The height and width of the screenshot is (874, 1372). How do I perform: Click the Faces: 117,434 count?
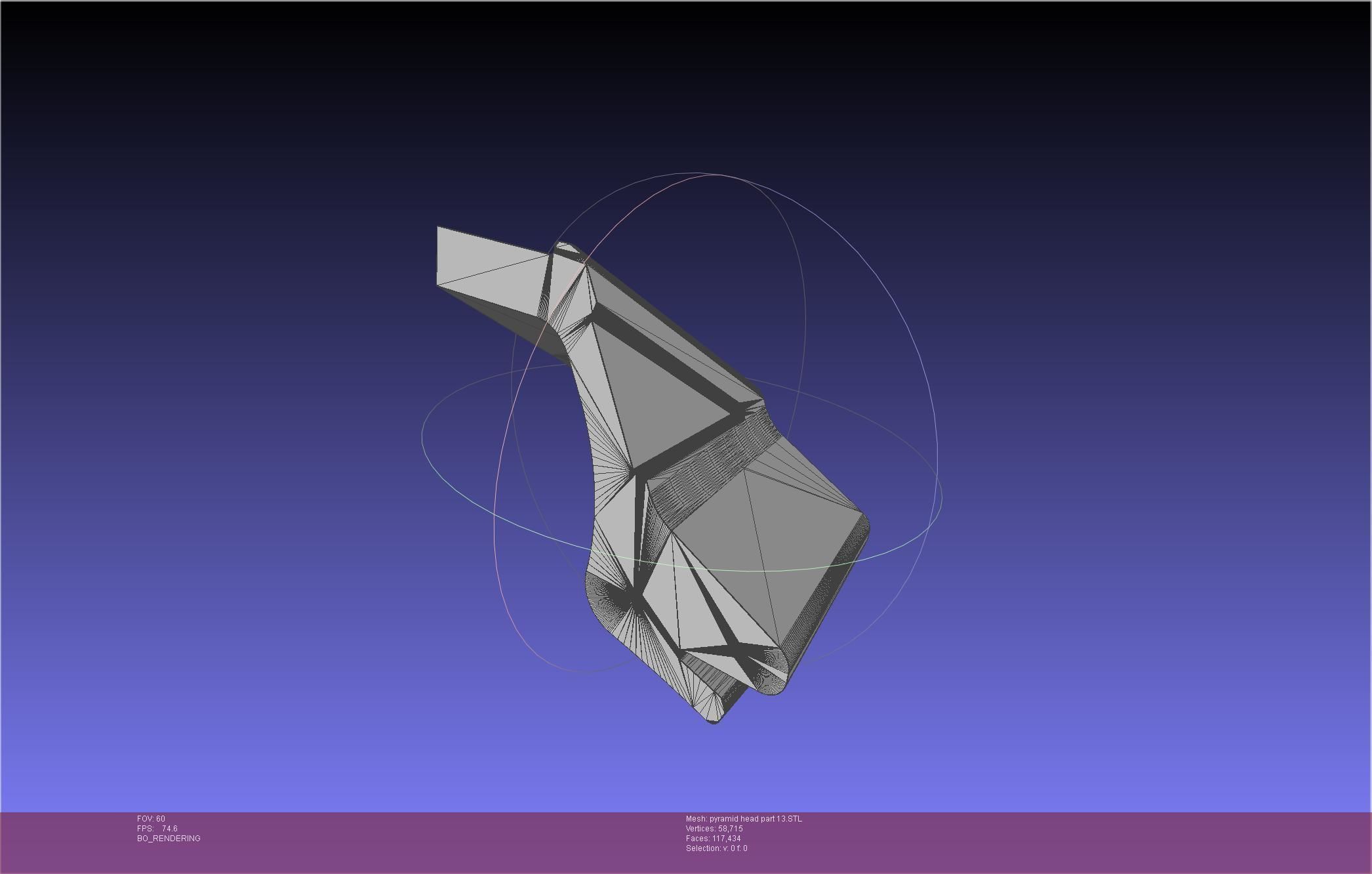714,839
